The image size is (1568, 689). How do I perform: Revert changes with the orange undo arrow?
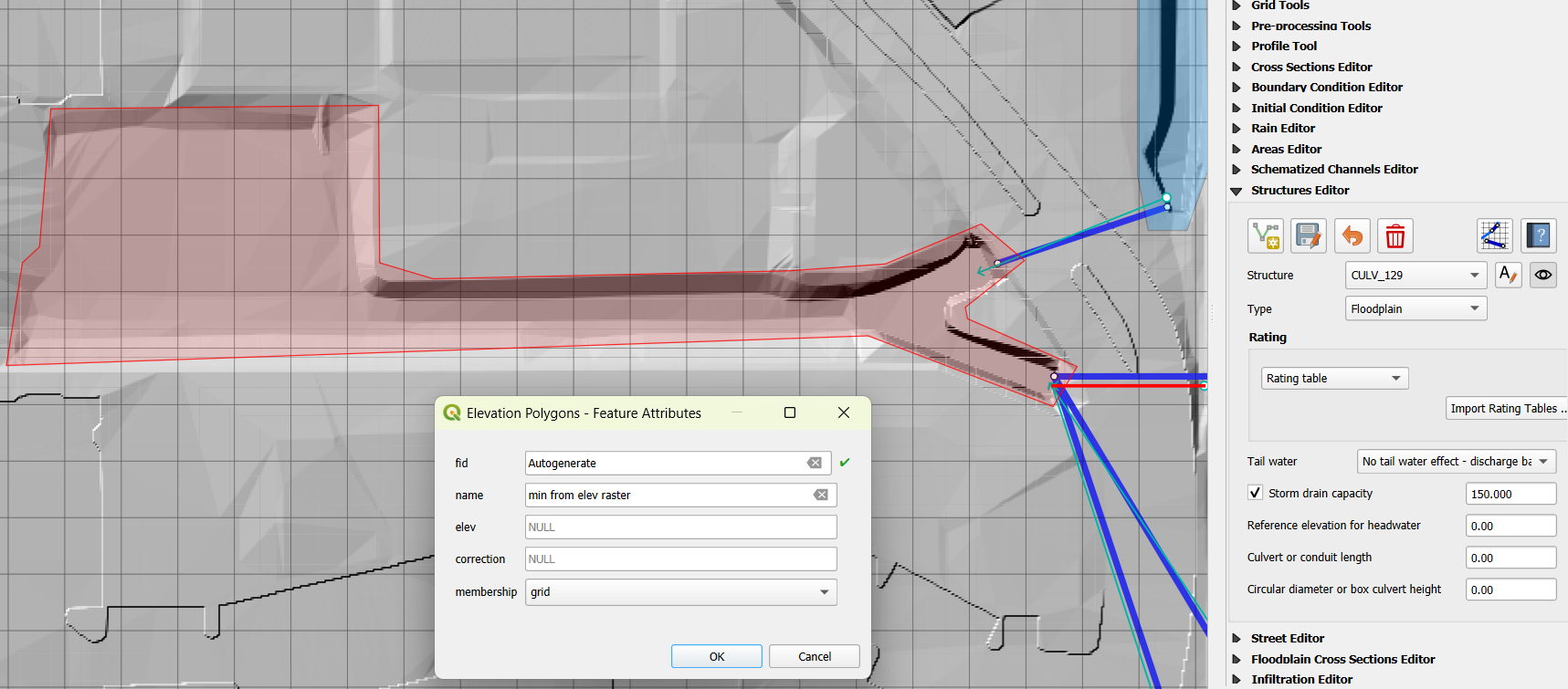[1352, 236]
